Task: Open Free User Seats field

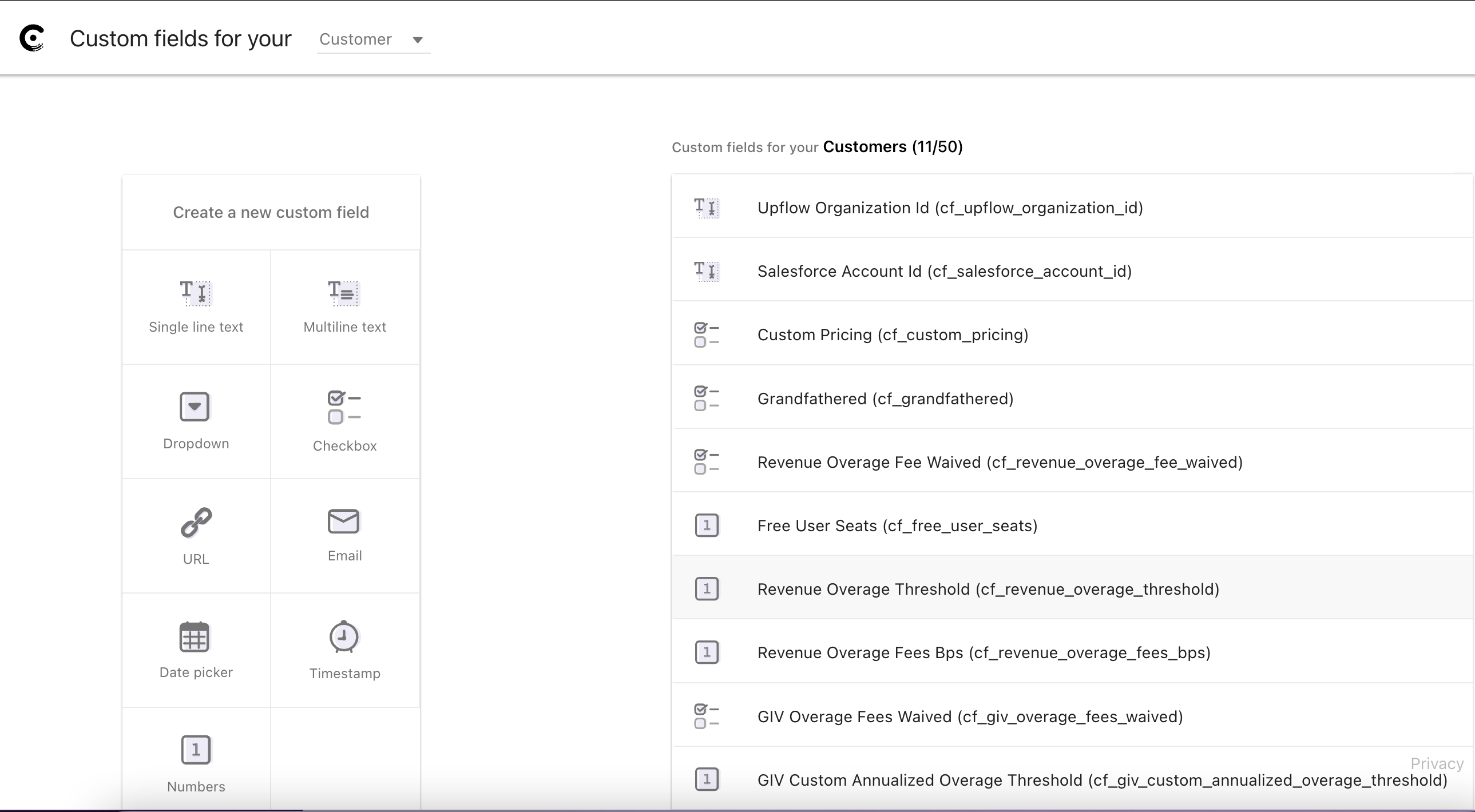Action: tap(1072, 524)
